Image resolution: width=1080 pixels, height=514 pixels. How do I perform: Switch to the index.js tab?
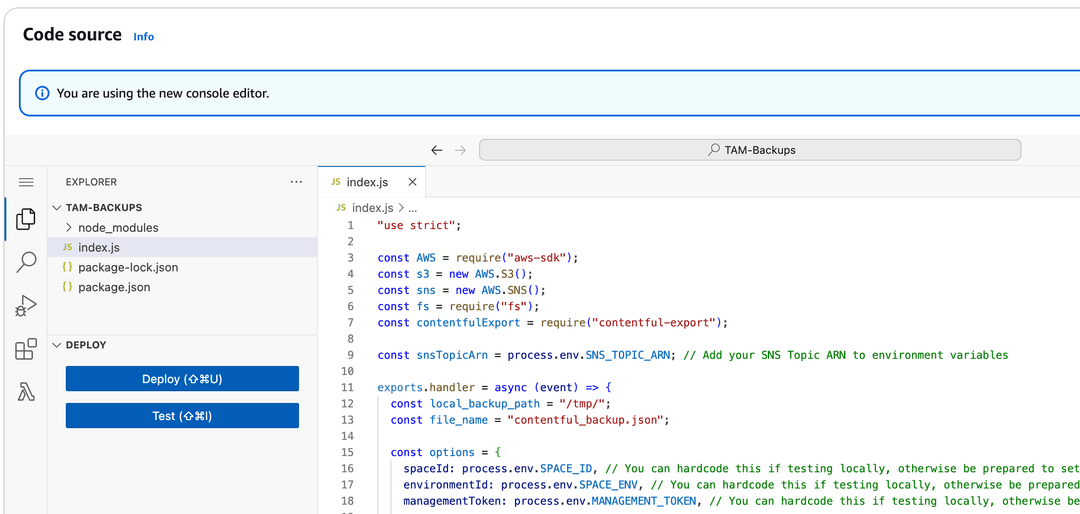coord(366,182)
